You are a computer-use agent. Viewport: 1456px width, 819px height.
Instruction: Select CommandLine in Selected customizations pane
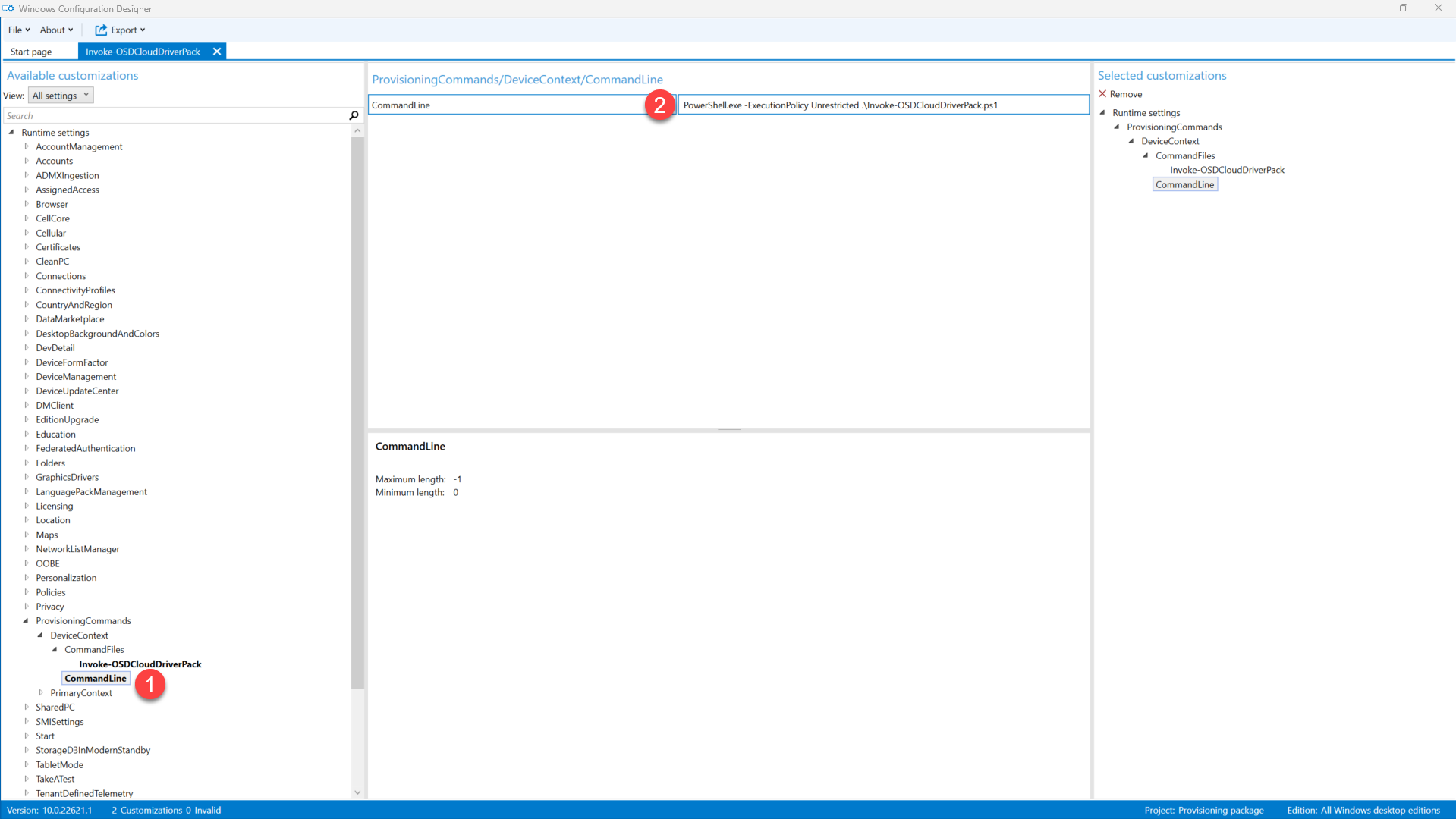[1184, 184]
